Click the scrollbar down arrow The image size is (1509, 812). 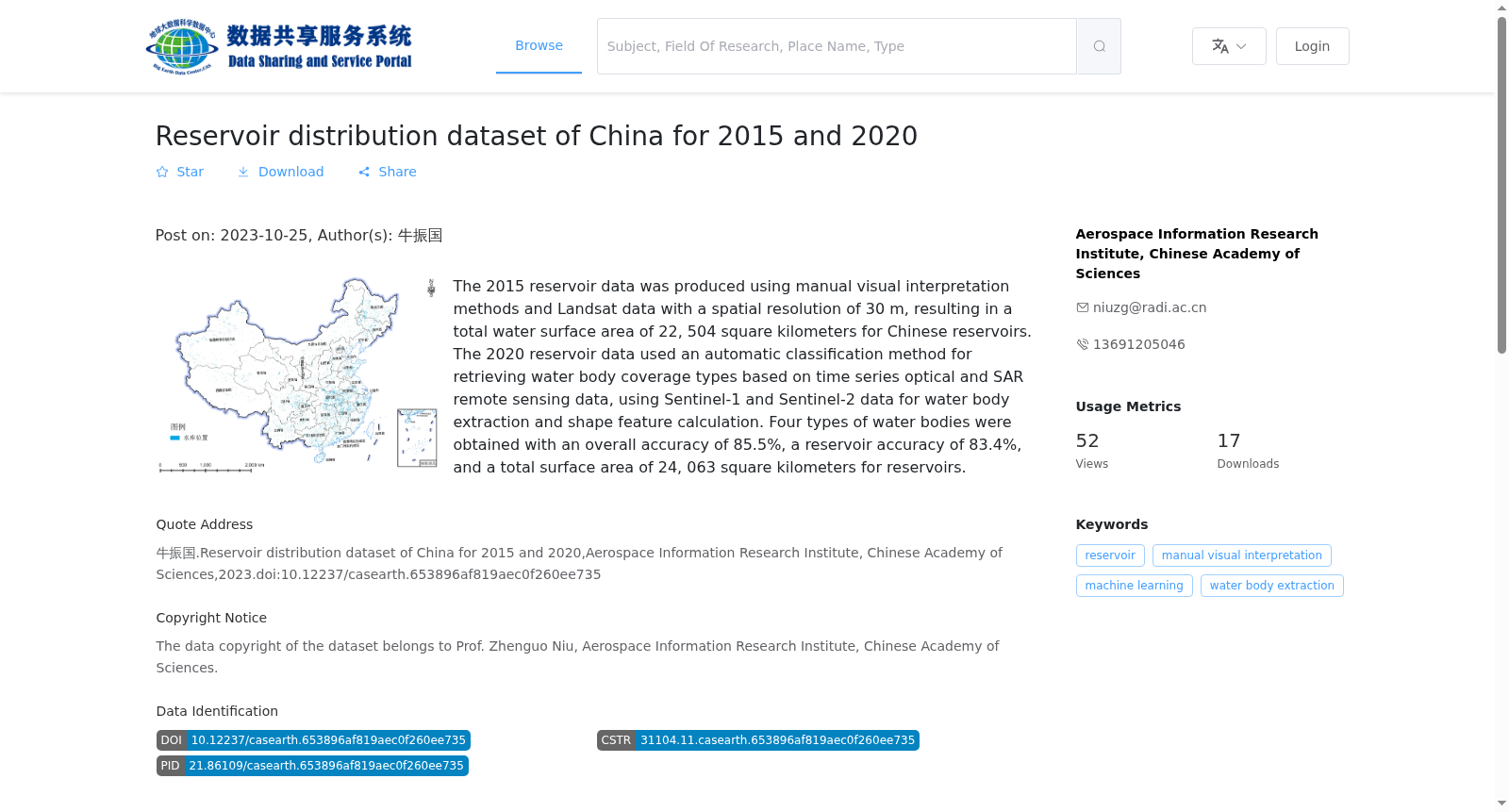(1501, 804)
